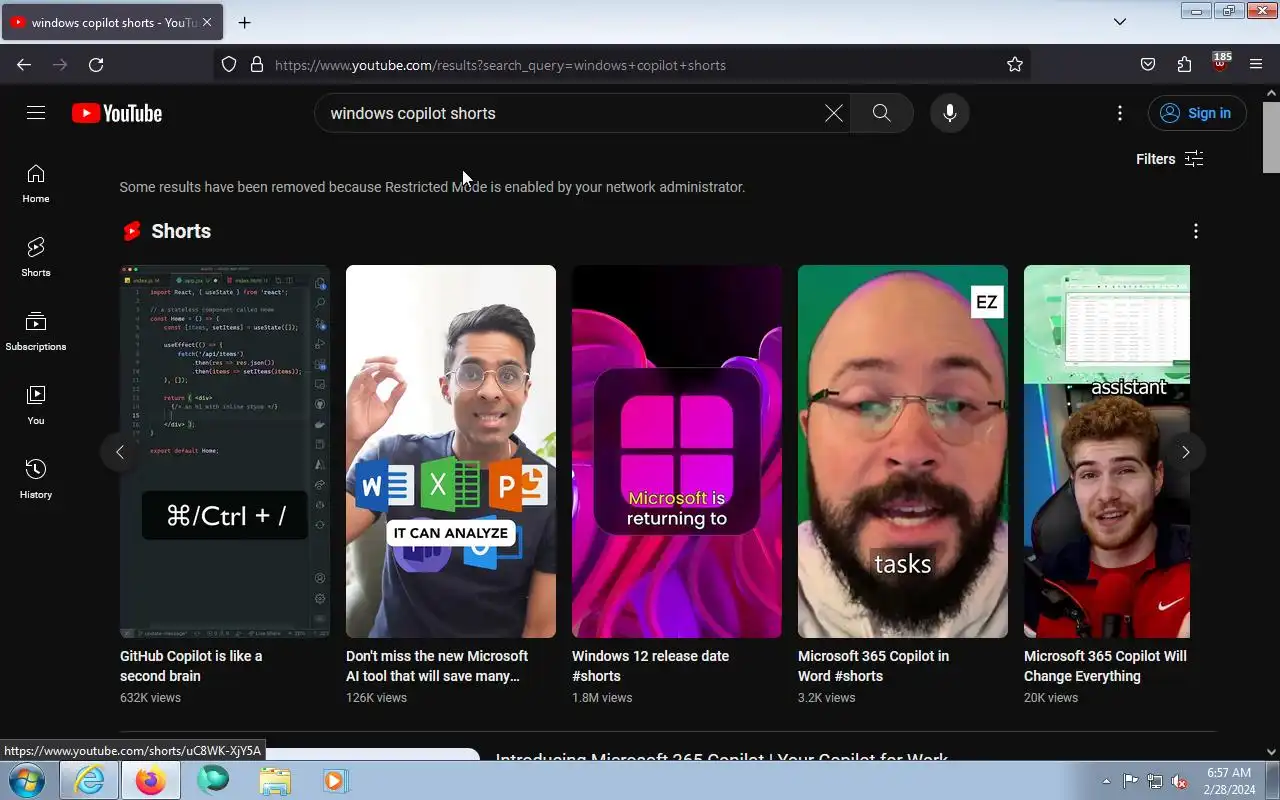The width and height of the screenshot is (1280, 800).
Task: List all tabs dropdown arrow
Action: click(x=1120, y=22)
